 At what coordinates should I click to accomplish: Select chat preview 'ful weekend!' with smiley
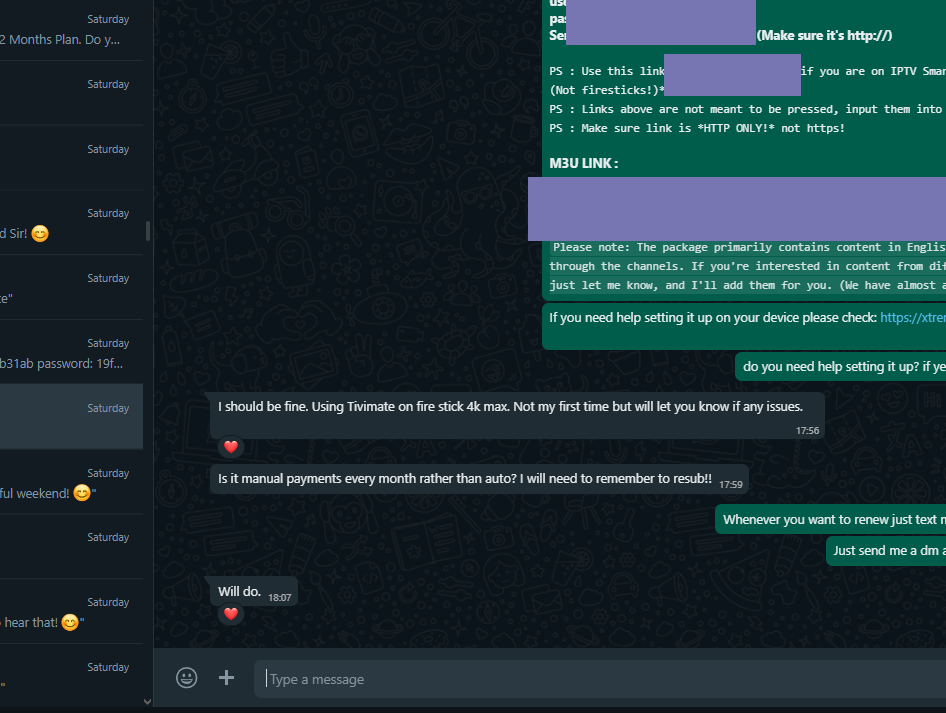[71, 483]
